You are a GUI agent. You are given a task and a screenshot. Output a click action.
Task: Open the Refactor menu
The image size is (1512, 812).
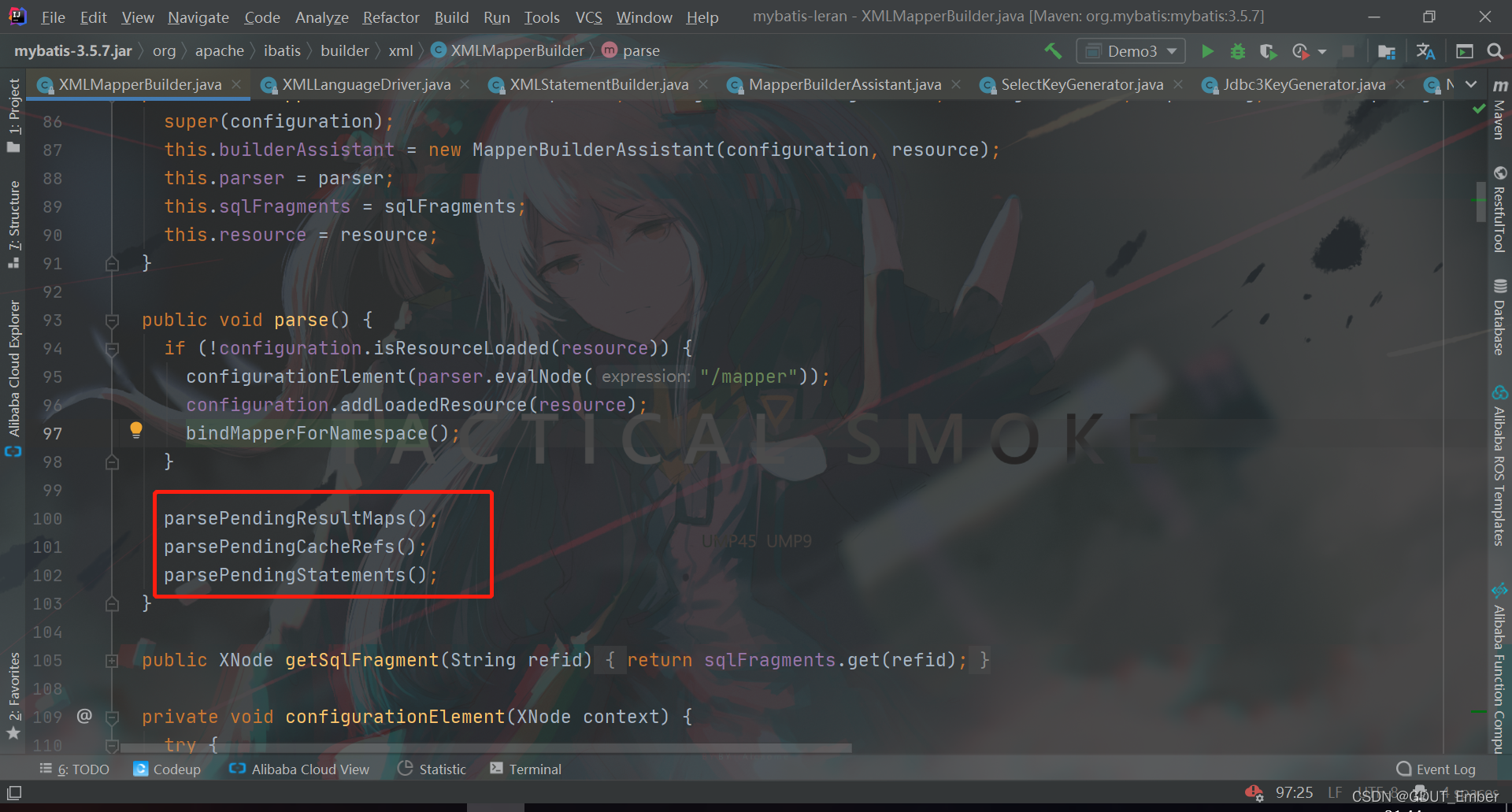391,17
